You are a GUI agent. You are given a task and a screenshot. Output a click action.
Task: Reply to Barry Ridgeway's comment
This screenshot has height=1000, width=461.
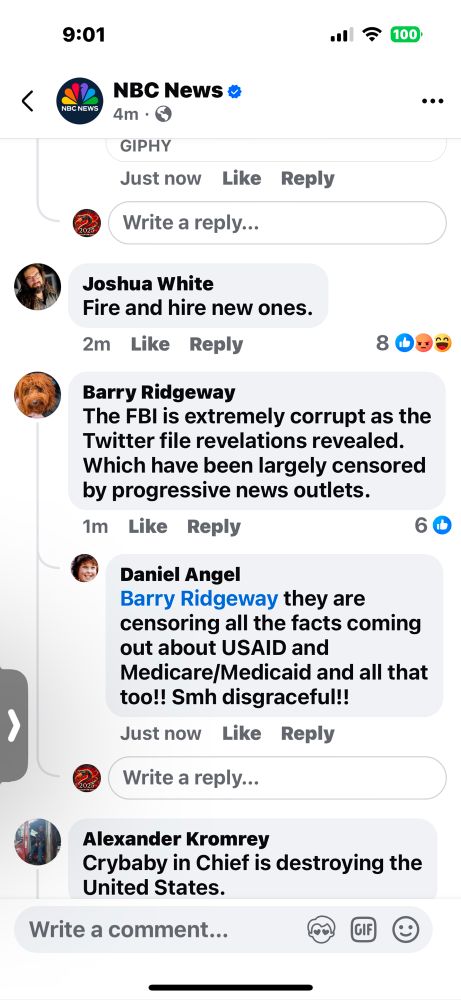tap(214, 526)
